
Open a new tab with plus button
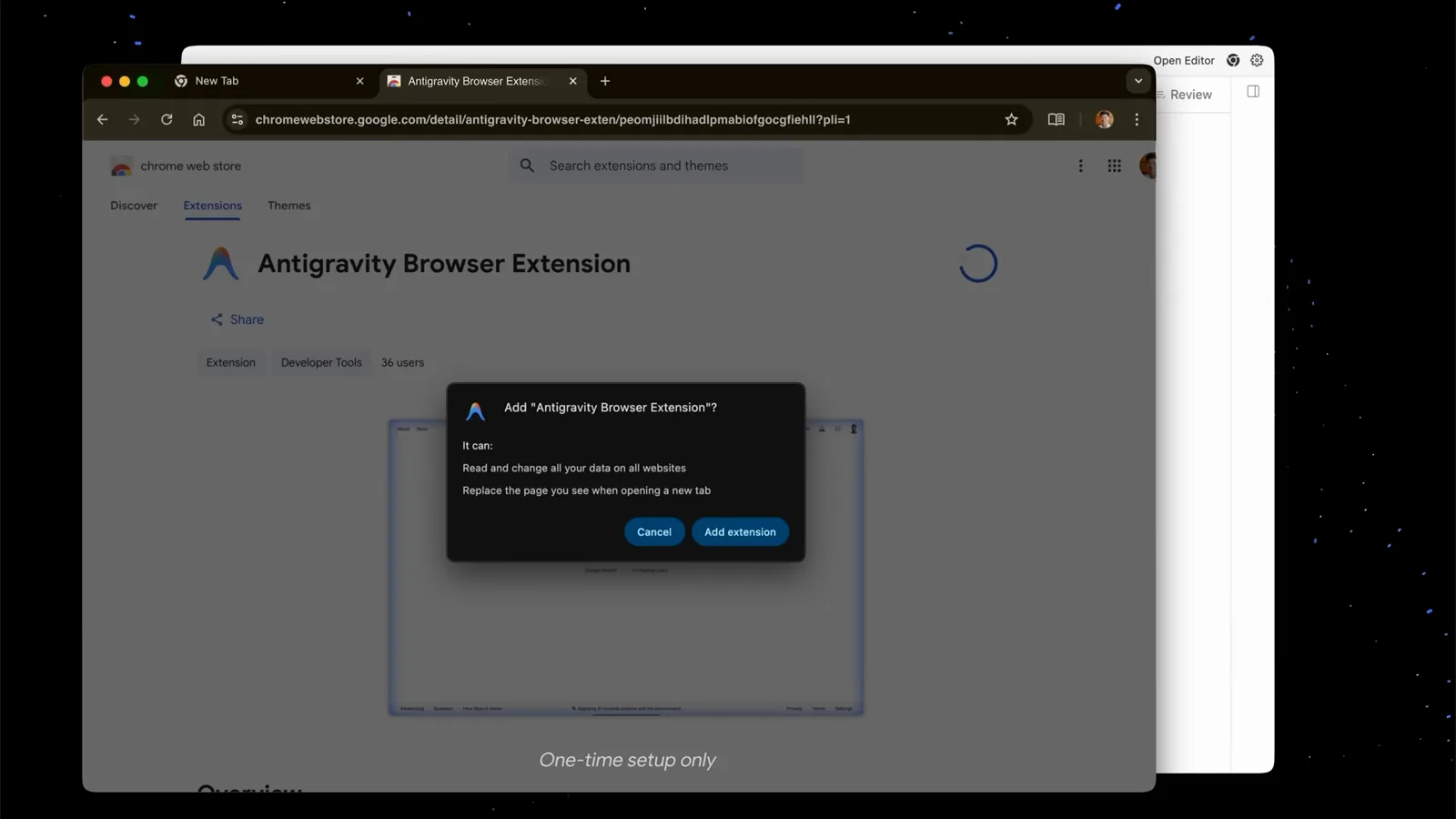[605, 81]
